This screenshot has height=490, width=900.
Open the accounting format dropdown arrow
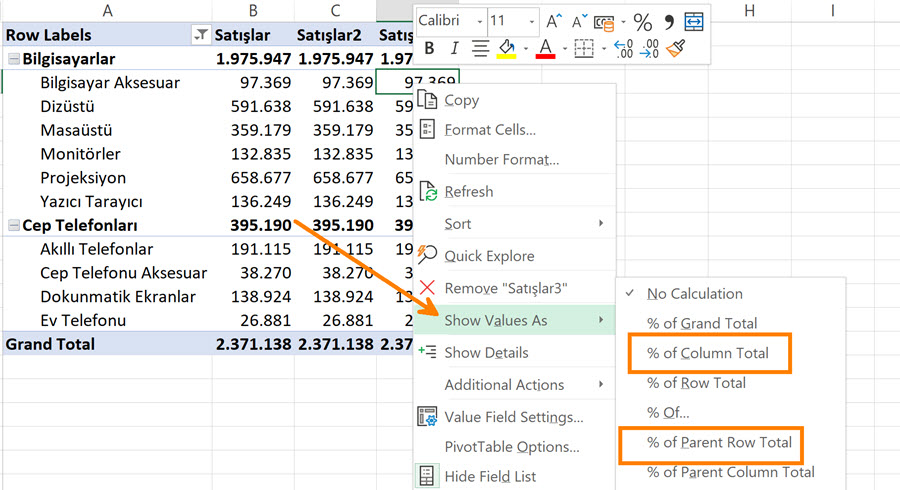[x=623, y=23]
